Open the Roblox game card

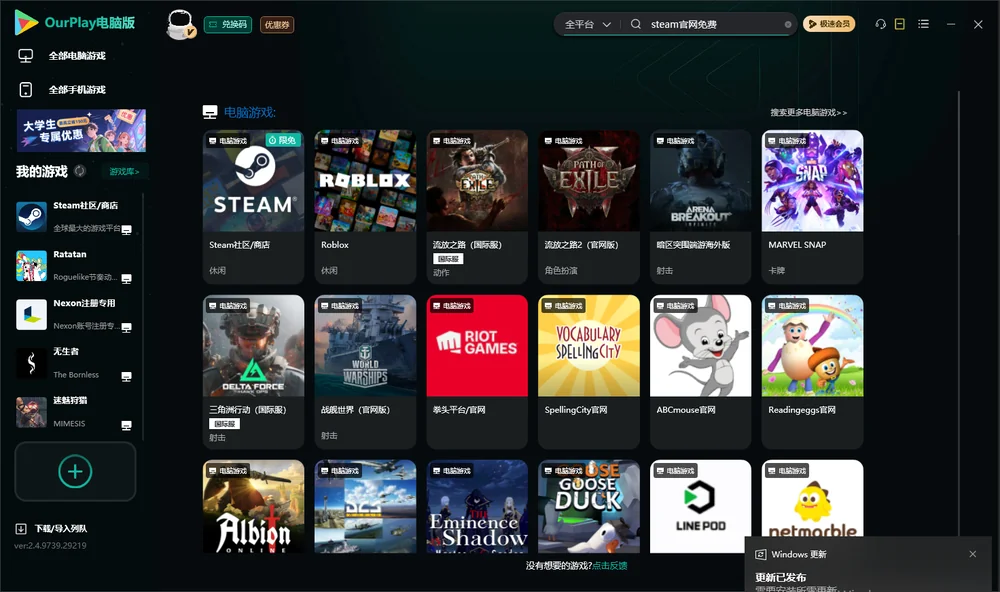365,207
